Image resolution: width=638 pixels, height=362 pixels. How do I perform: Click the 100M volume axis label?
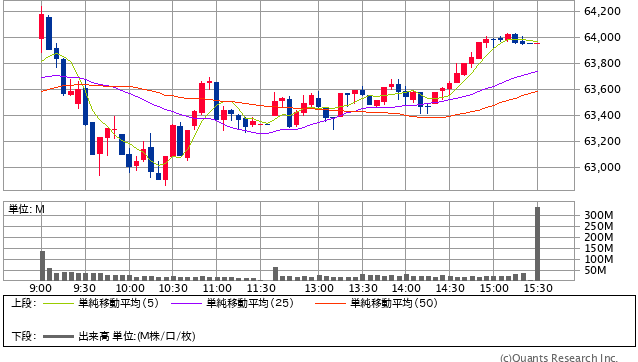click(599, 259)
